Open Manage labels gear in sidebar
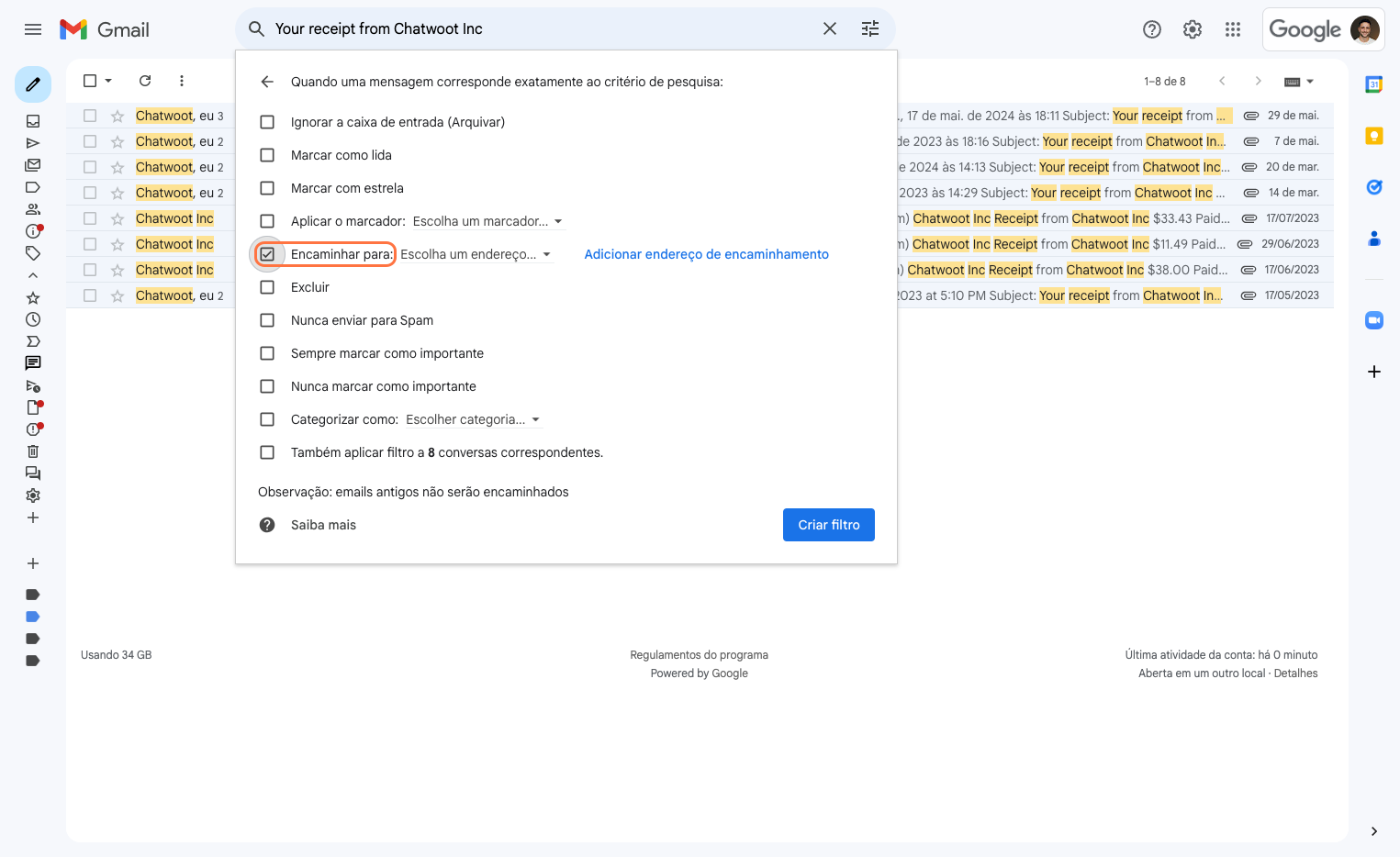This screenshot has width=1400, height=857. pyautogui.click(x=33, y=495)
